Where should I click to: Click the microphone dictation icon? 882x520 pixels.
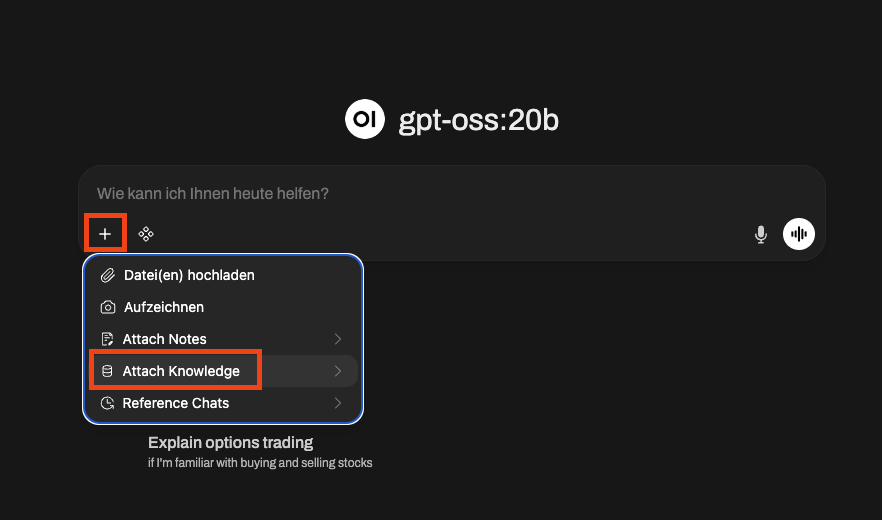pyautogui.click(x=761, y=234)
